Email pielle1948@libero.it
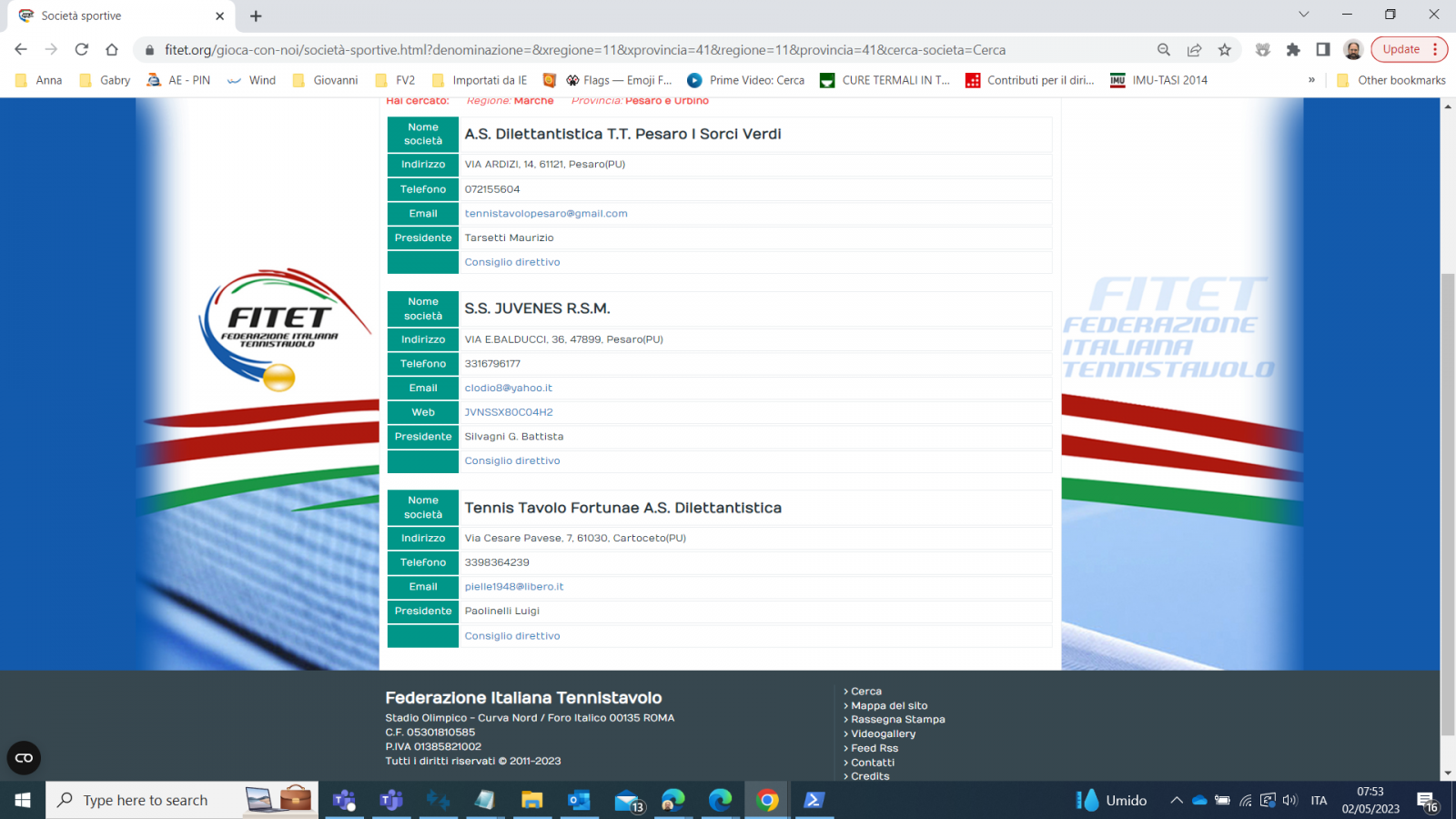Image resolution: width=1456 pixels, height=819 pixels. tap(514, 587)
